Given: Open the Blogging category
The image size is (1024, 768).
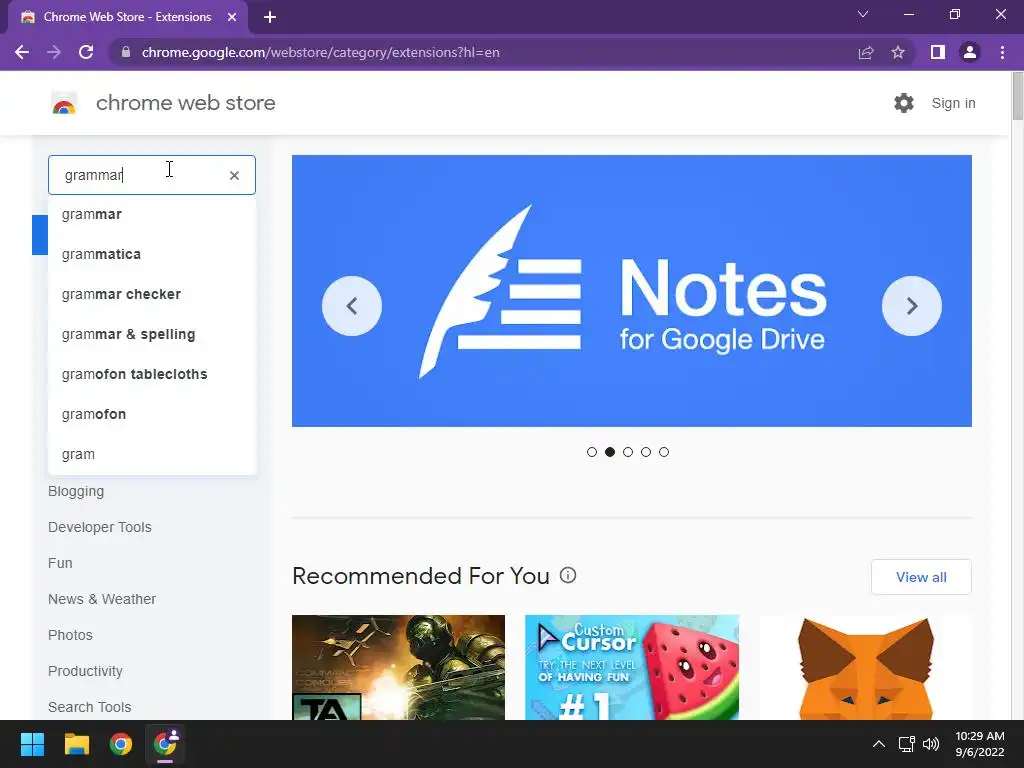Looking at the screenshot, I should [x=76, y=491].
